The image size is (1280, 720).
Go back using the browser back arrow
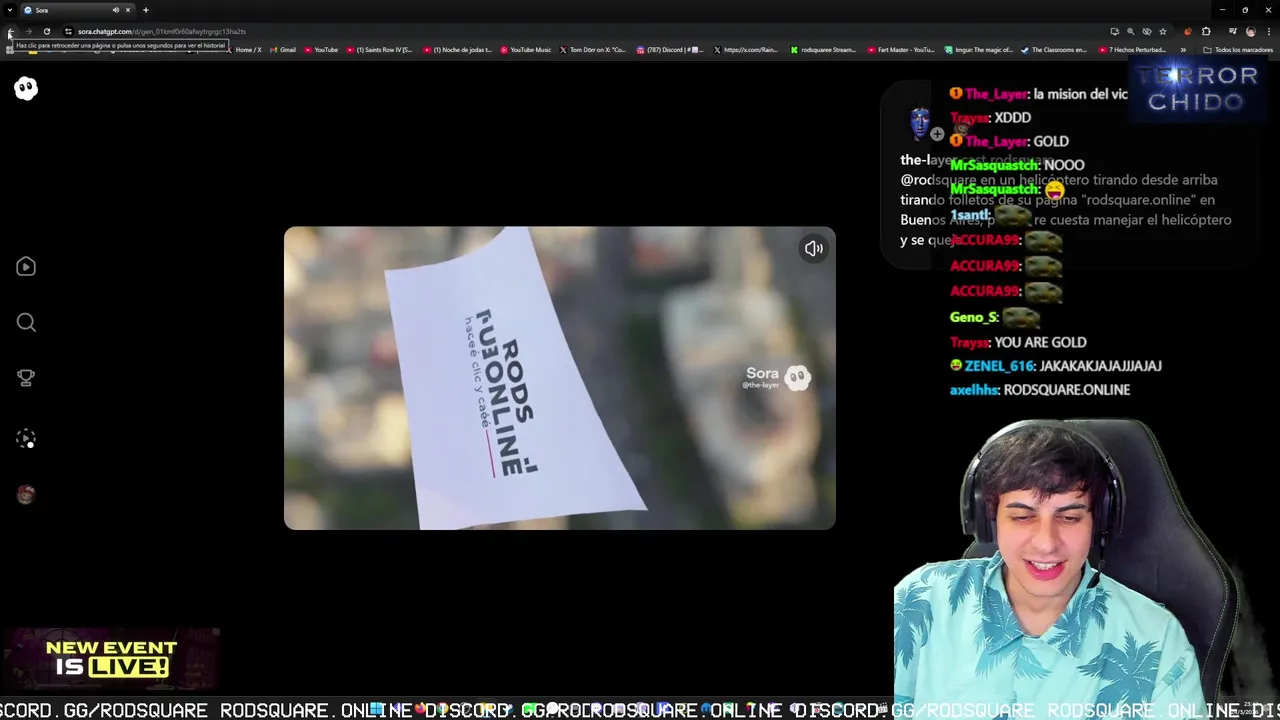[10, 31]
